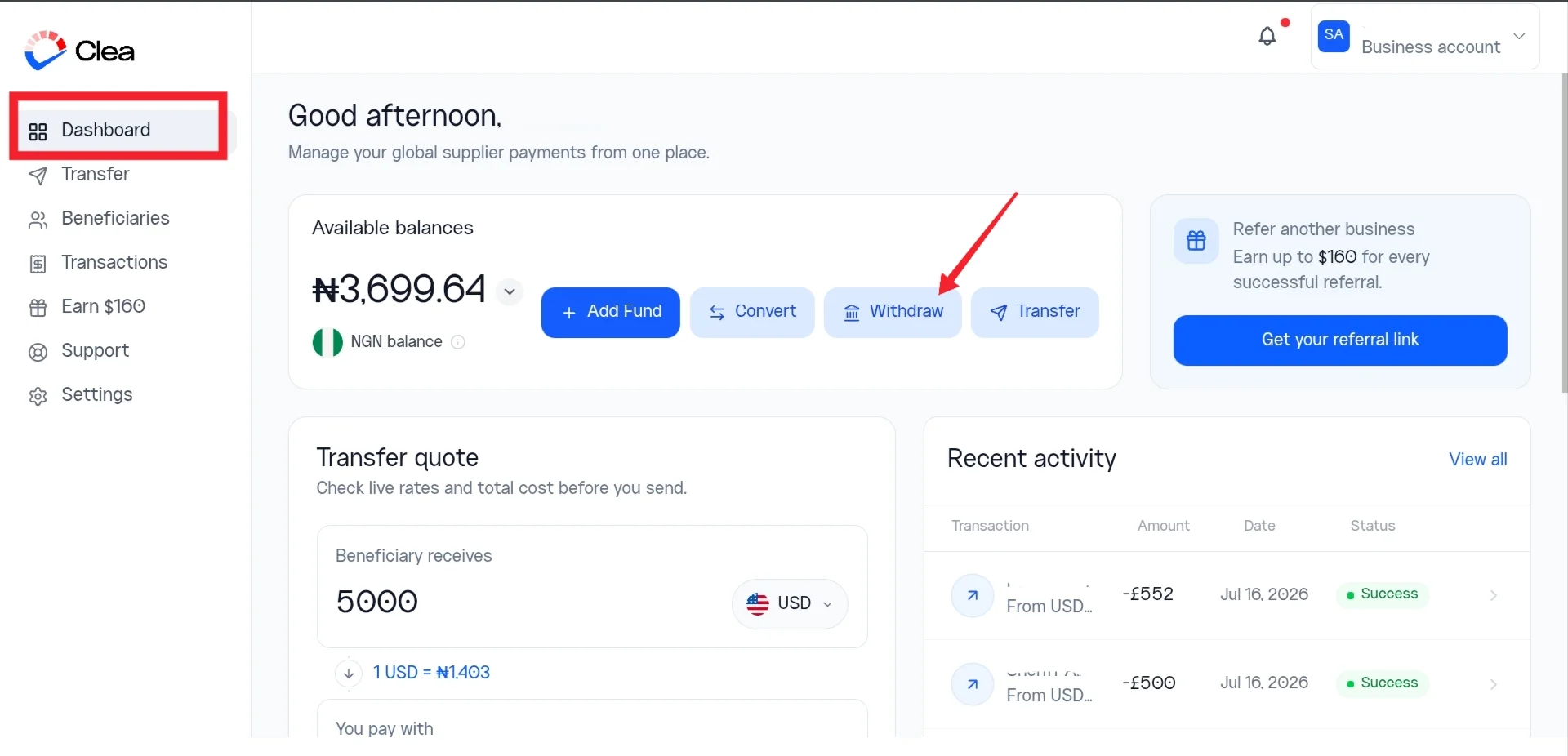Click the arrow icon of the -£552 transaction
The height and width of the screenshot is (756, 1568).
pyautogui.click(x=973, y=596)
